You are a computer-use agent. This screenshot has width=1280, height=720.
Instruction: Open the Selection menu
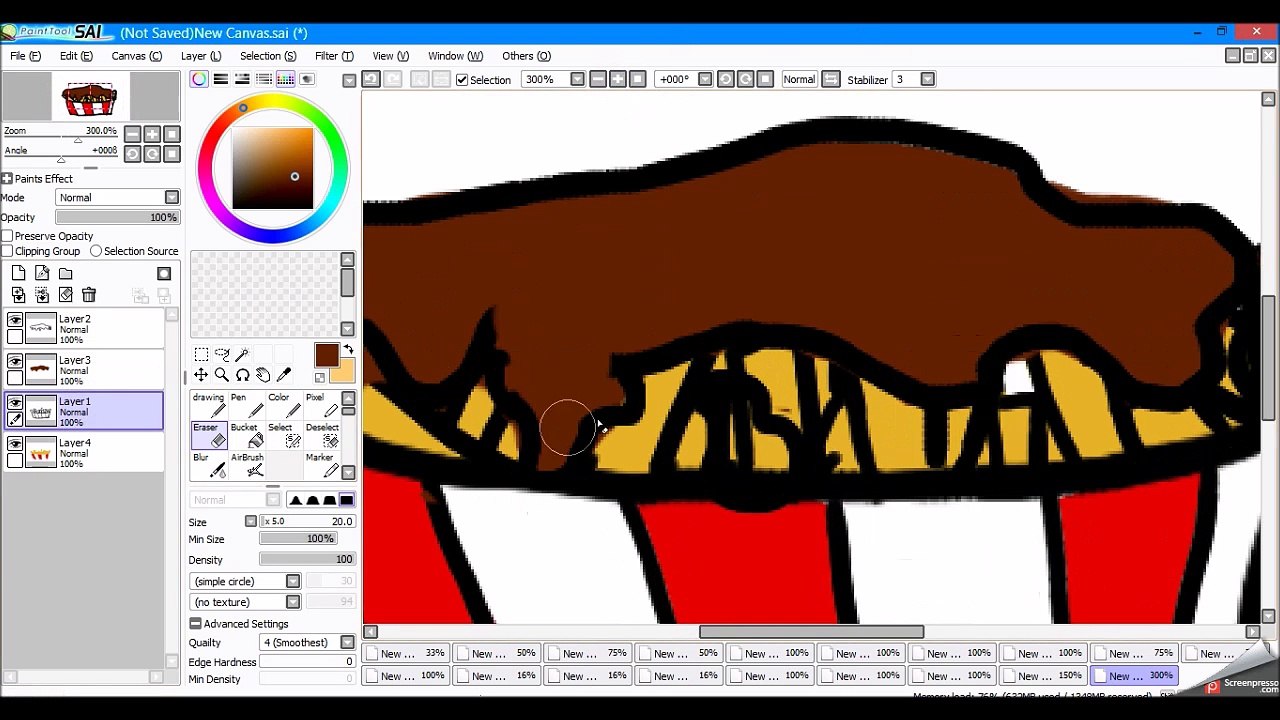[268, 56]
